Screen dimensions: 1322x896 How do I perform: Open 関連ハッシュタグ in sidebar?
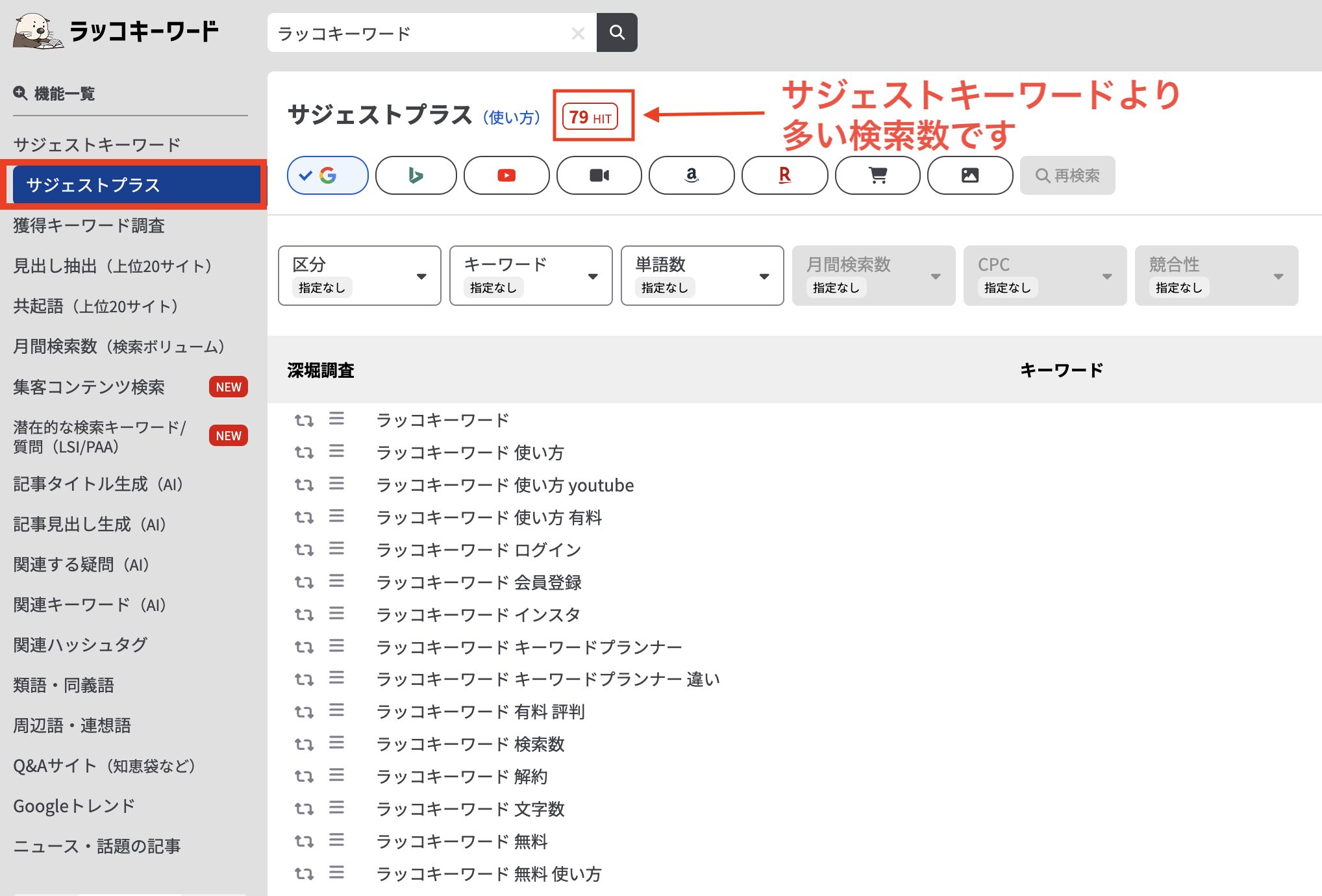(81, 645)
